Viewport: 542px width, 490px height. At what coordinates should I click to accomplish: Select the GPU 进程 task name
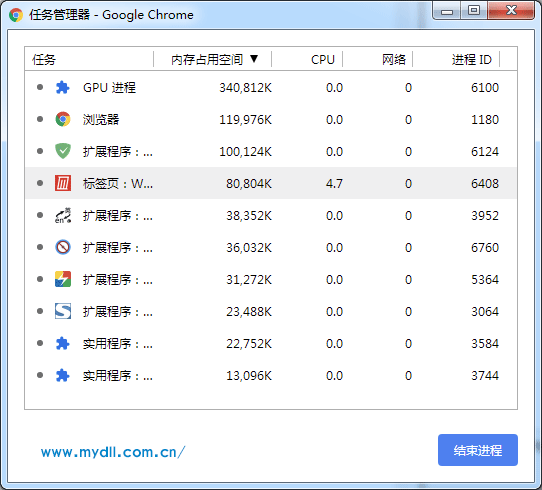pos(109,87)
